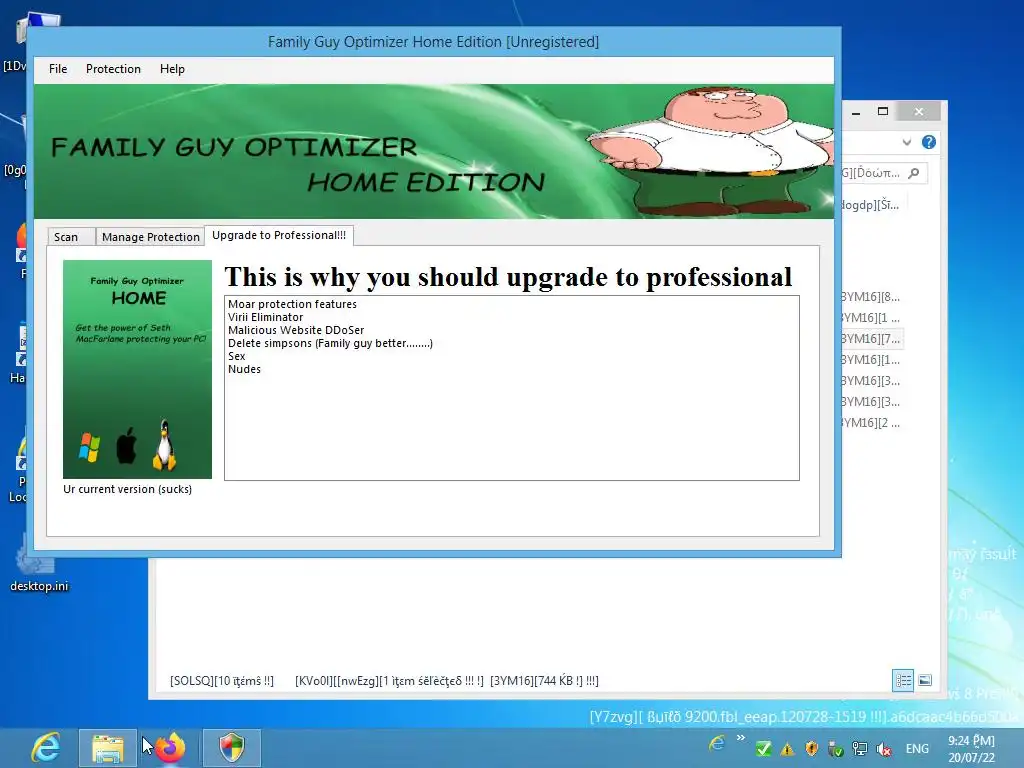Select 'Delete simpsons' line
The height and width of the screenshot is (768, 1024).
pyautogui.click(x=330, y=344)
